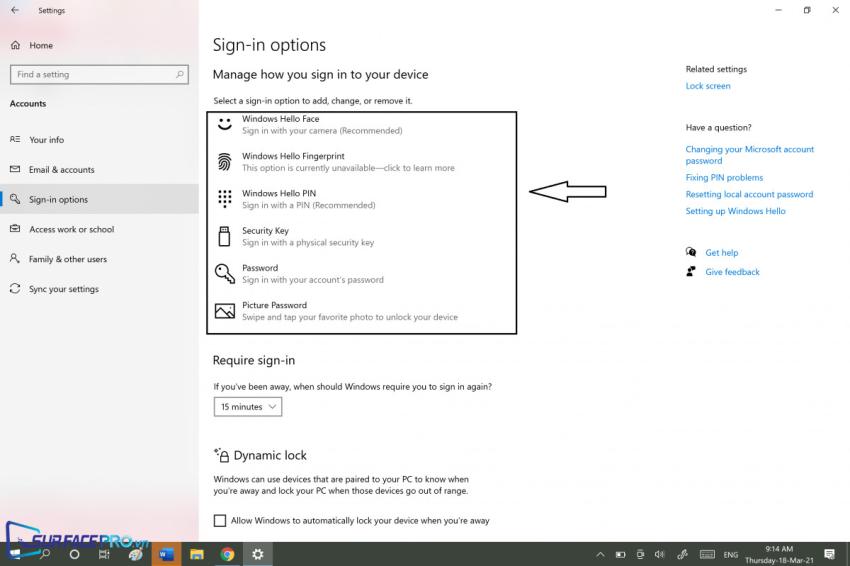Click the Security Key USB icon

pyautogui.click(x=224, y=236)
